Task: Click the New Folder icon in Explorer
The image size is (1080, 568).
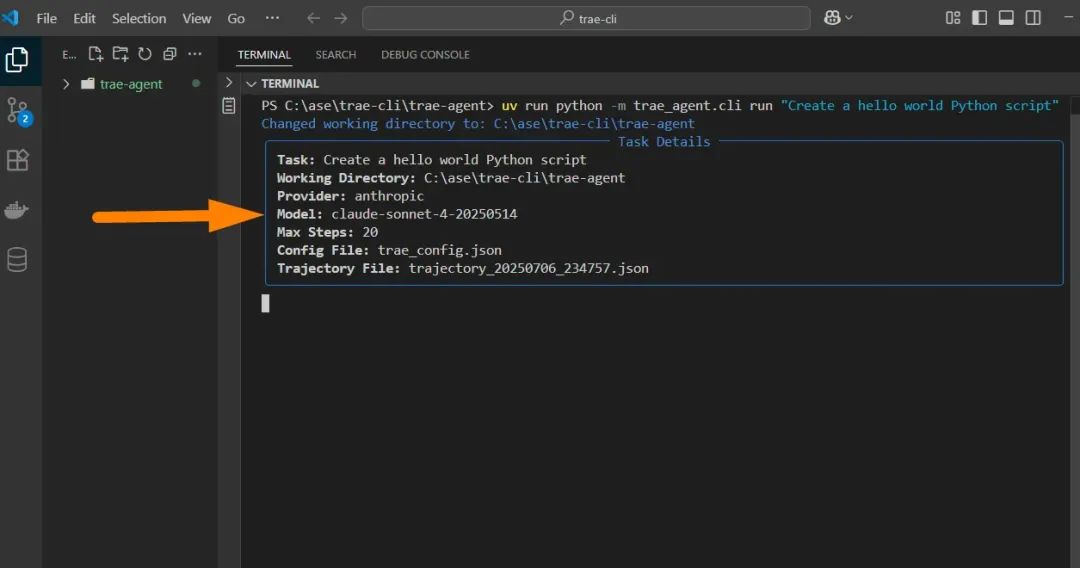Action: (x=121, y=54)
